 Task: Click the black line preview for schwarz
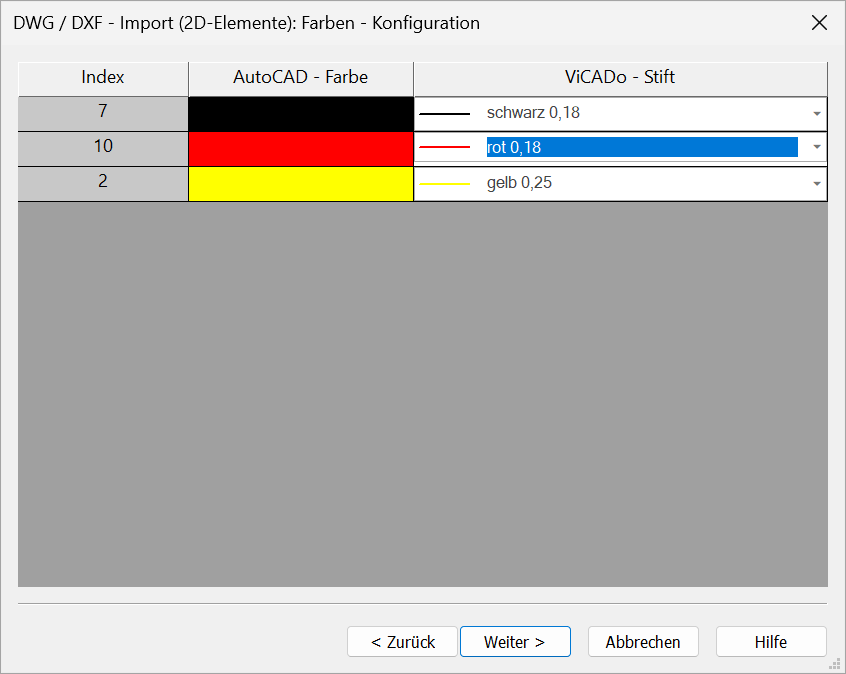445,114
